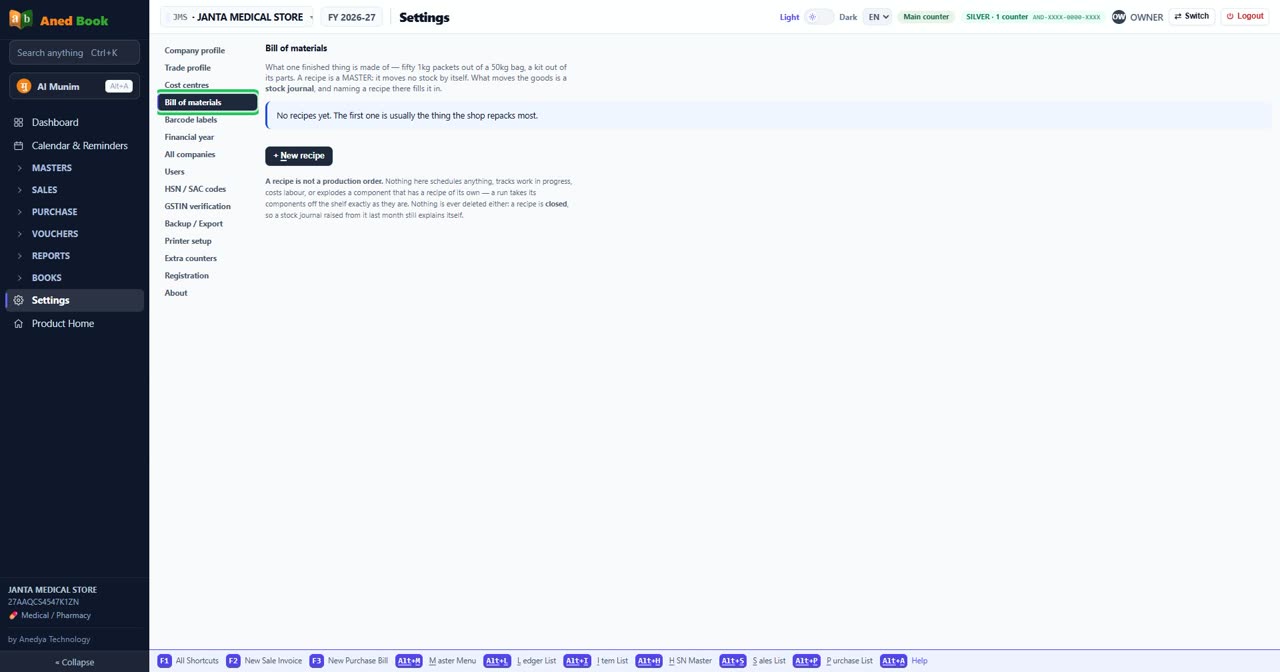The height and width of the screenshot is (672, 1280).
Task: Click the Aned Book logo icon
Action: pos(20,19)
